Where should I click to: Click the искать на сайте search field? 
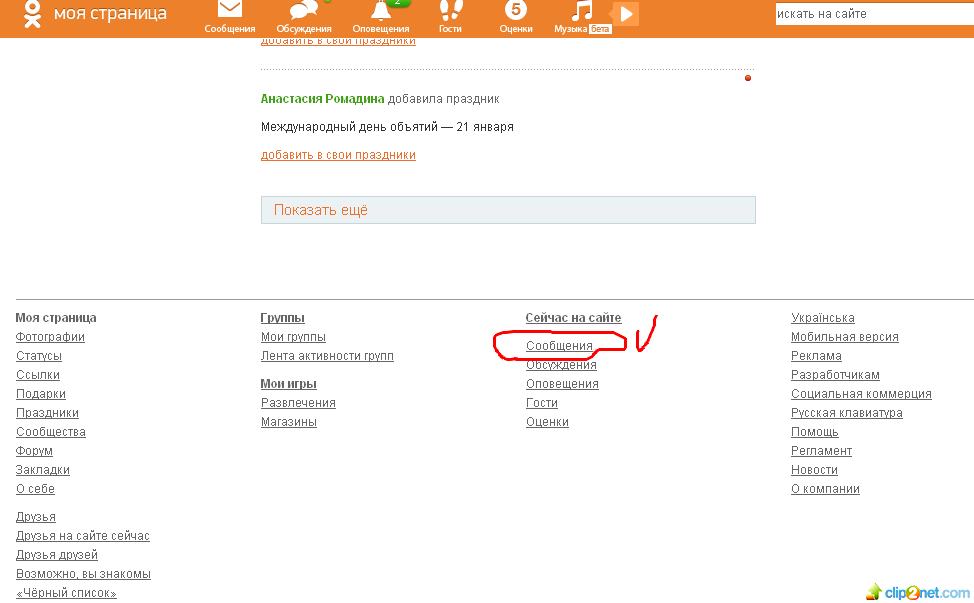coord(875,14)
